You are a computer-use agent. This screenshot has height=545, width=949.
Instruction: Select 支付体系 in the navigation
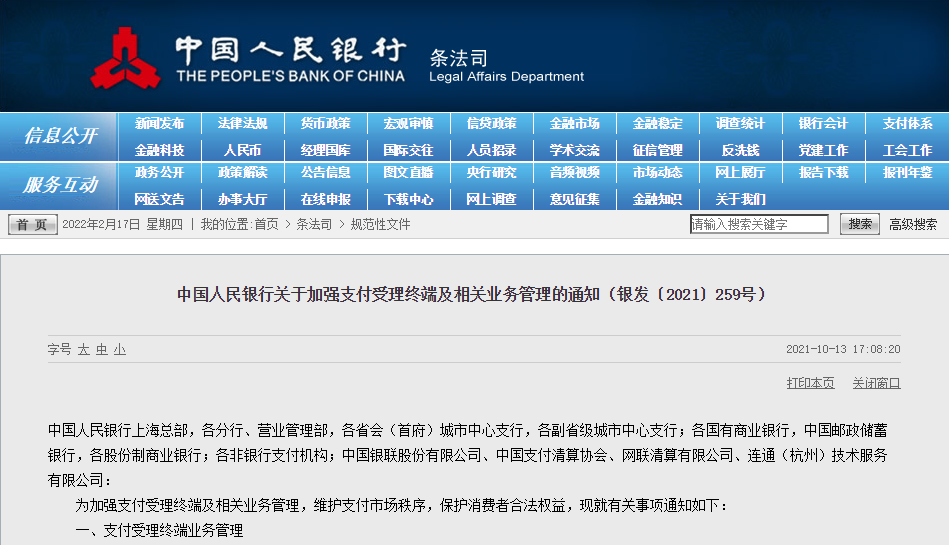click(907, 124)
